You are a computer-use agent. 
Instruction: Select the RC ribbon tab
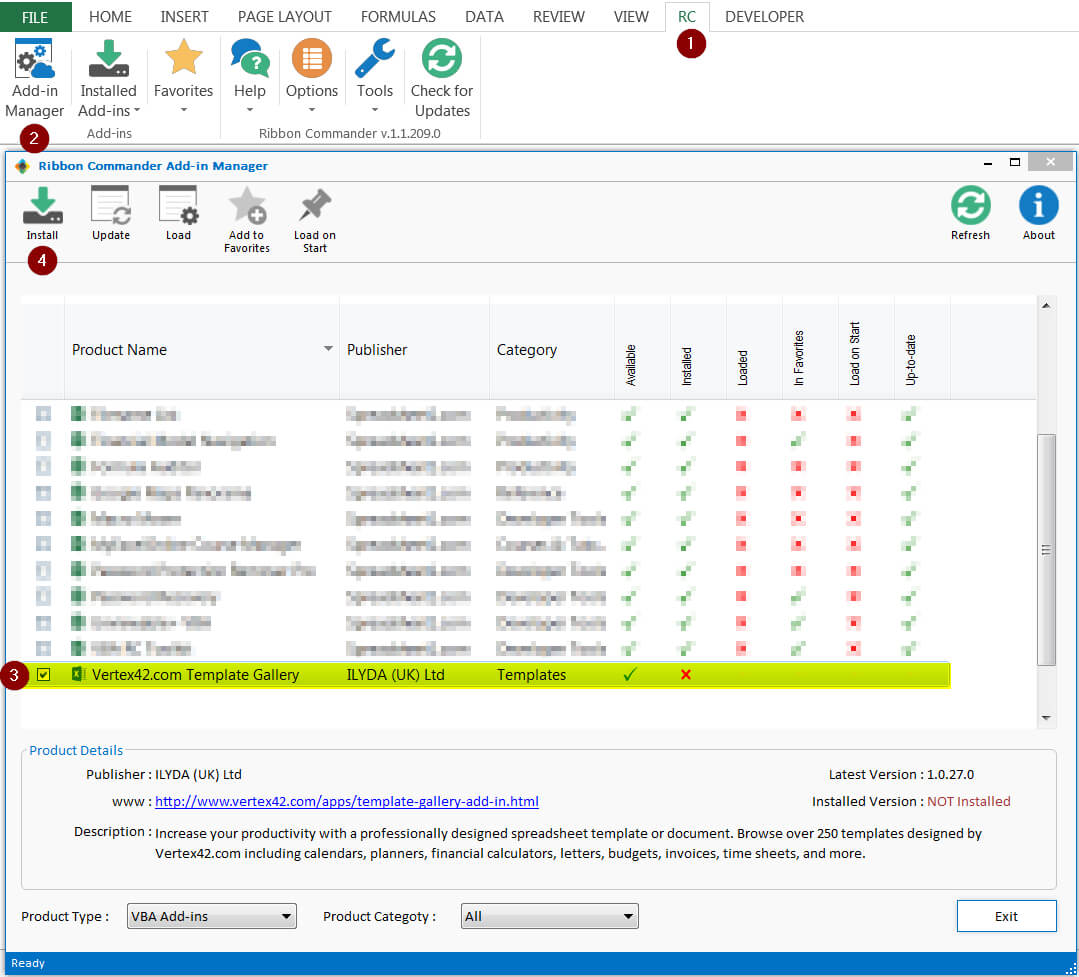687,17
